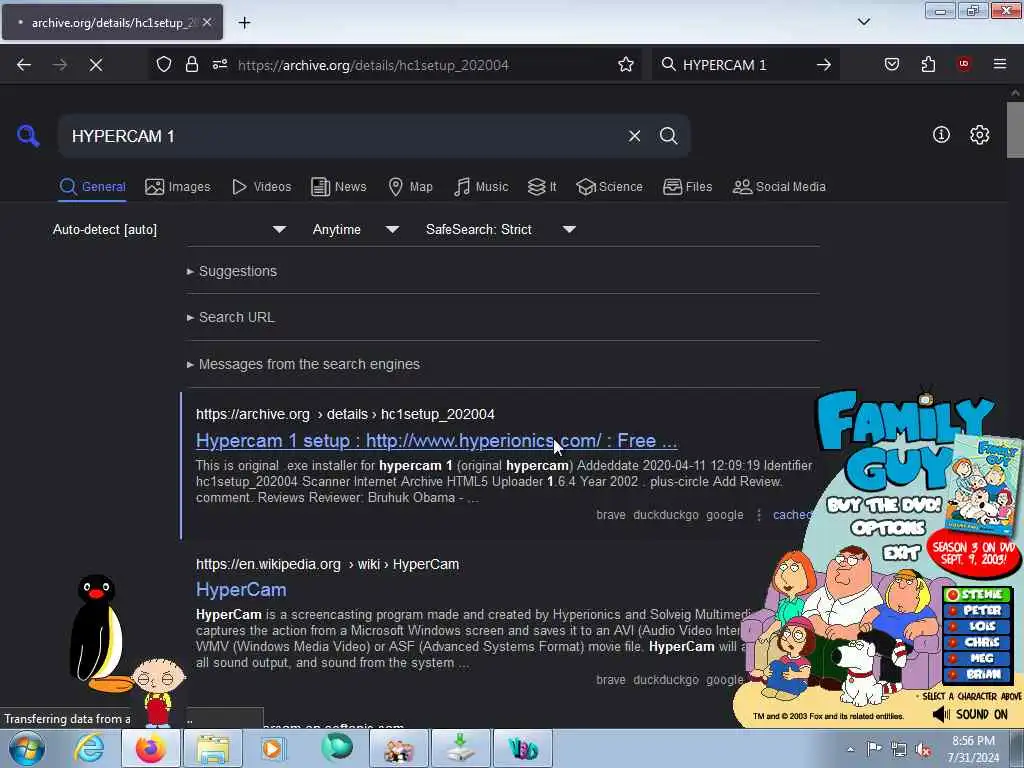Open the Windows Start menu orb
1024x768 pixels.
[26, 748]
